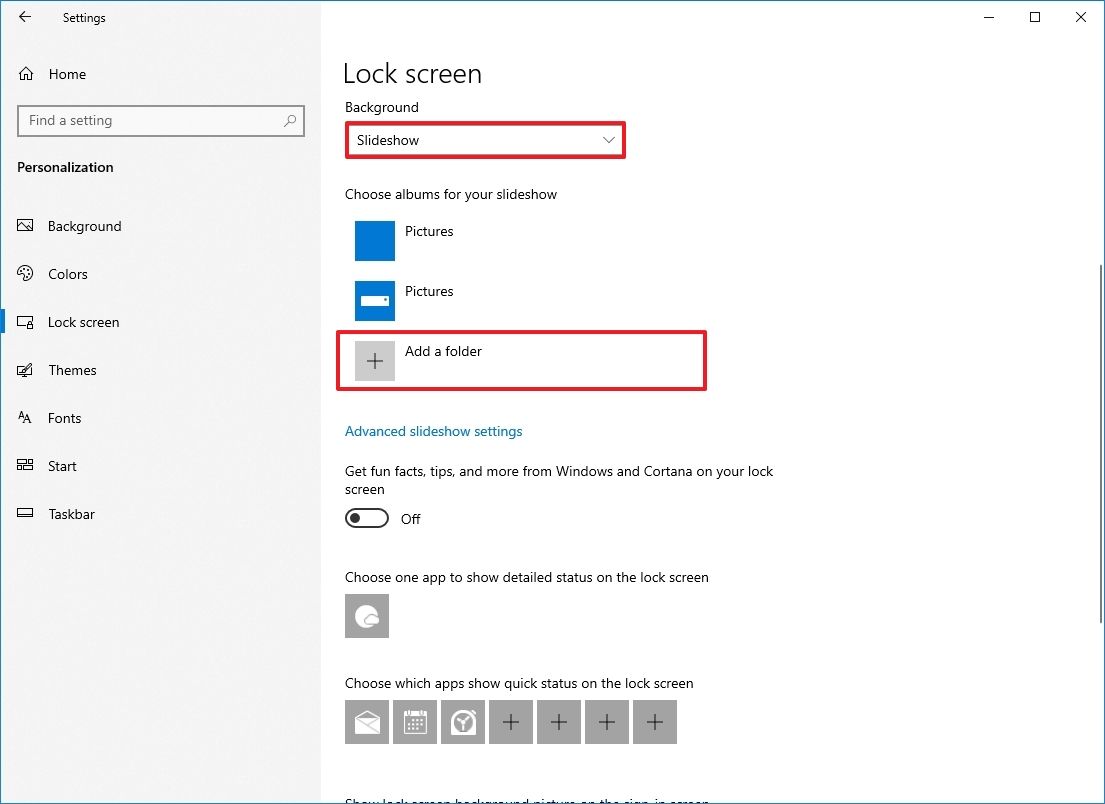Image resolution: width=1105 pixels, height=804 pixels.
Task: Click the back arrow in Settings
Action: click(24, 17)
